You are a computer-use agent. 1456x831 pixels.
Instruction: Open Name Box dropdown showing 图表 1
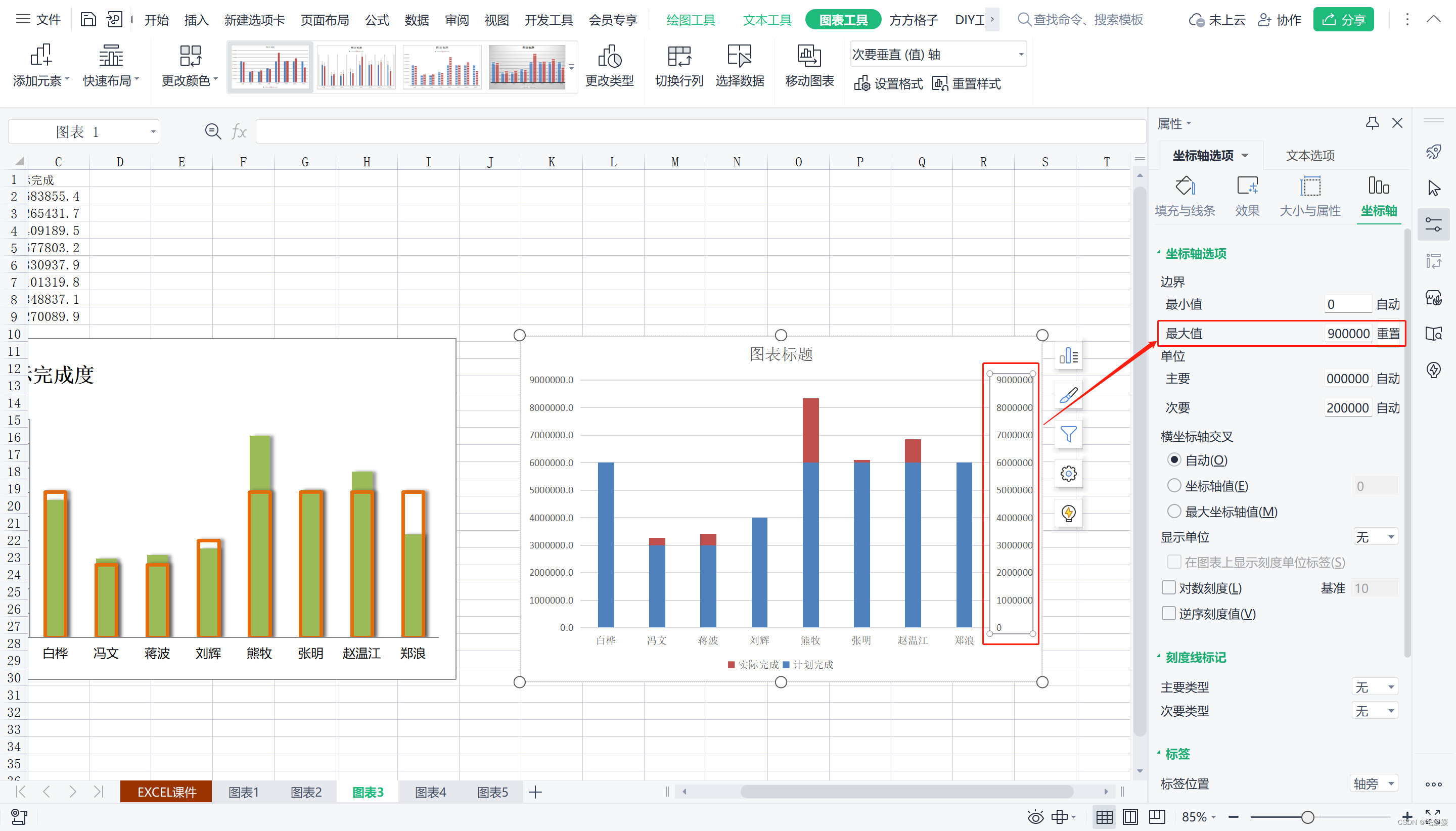click(152, 132)
